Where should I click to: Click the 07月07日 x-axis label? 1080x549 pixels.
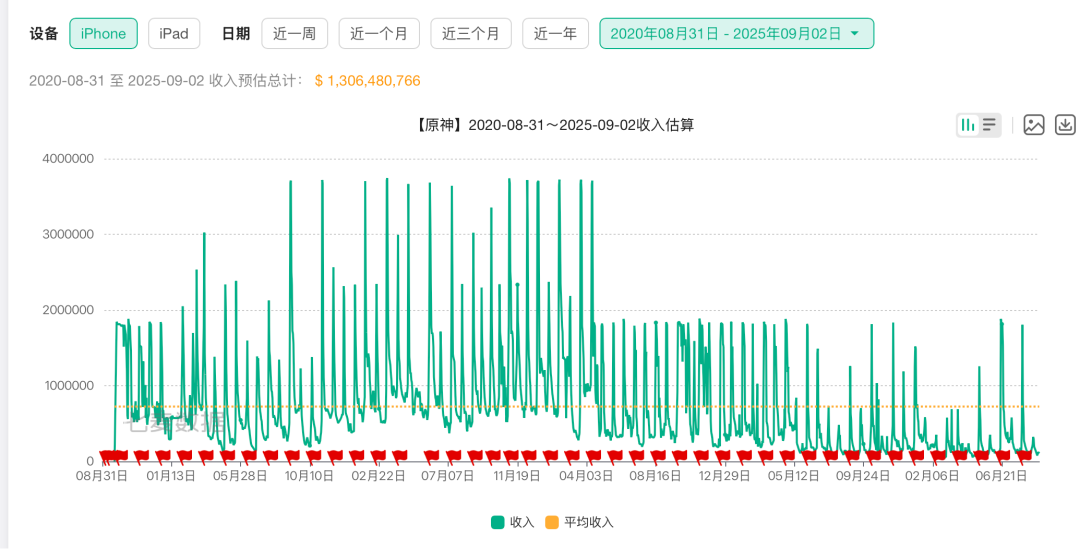coord(447,476)
